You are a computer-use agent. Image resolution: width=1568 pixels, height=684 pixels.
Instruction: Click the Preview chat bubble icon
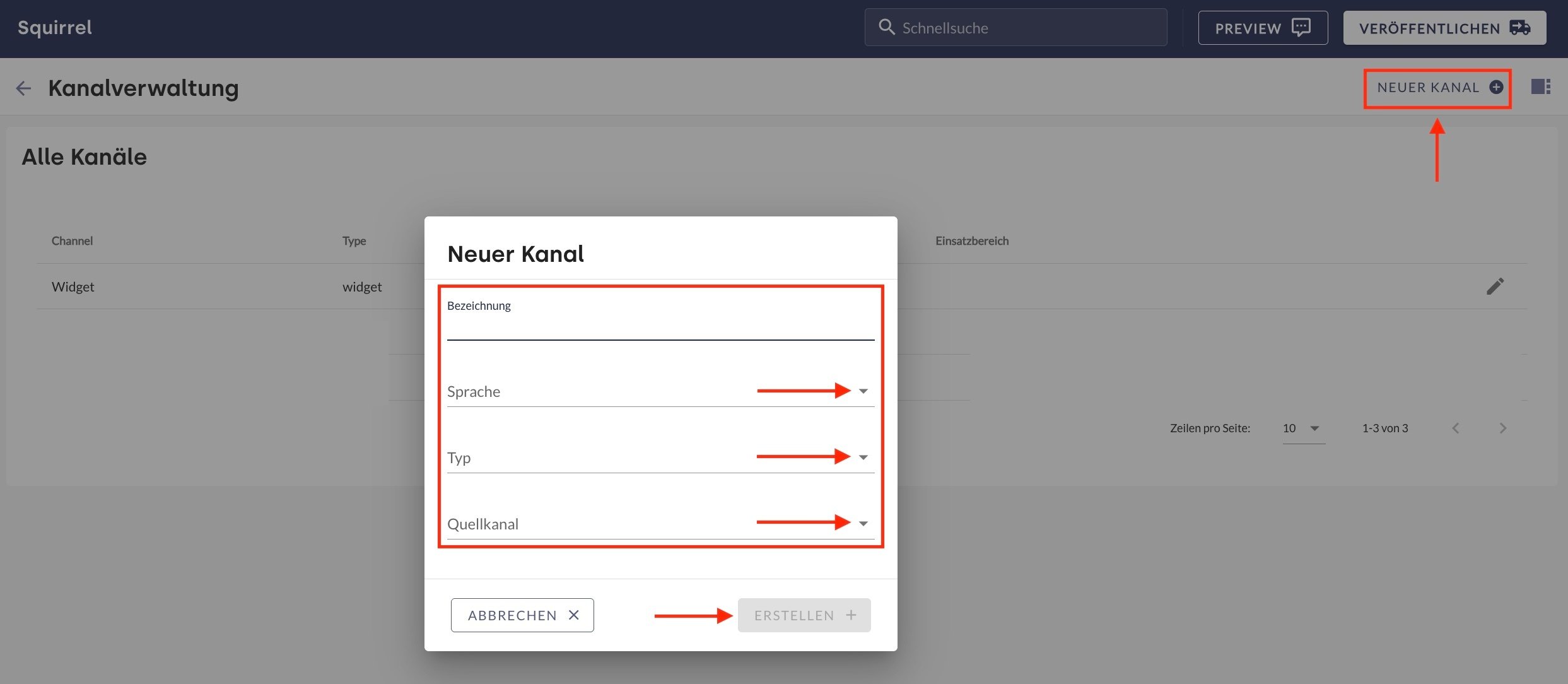pos(1301,27)
